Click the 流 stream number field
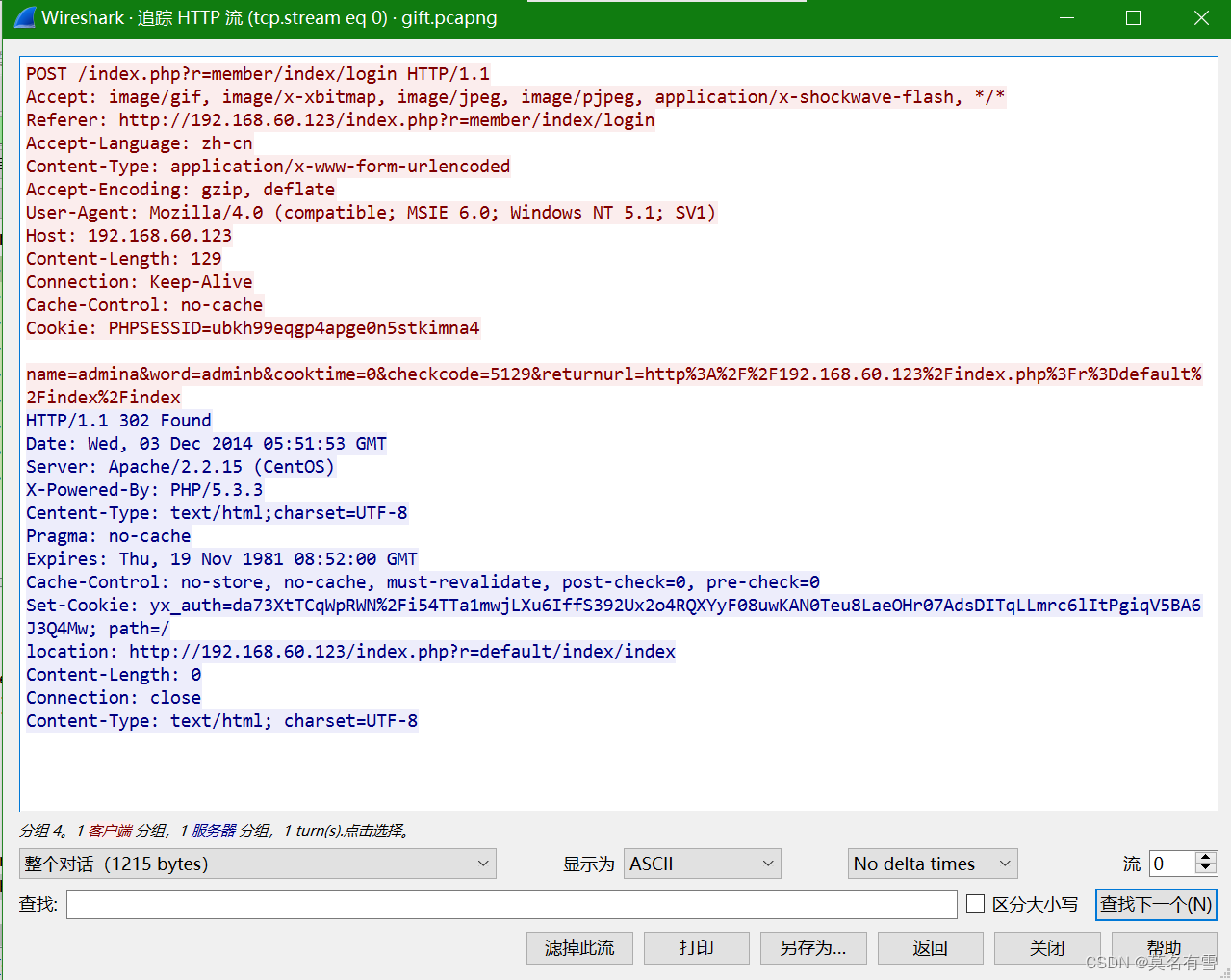The image size is (1231, 980). point(1172,864)
